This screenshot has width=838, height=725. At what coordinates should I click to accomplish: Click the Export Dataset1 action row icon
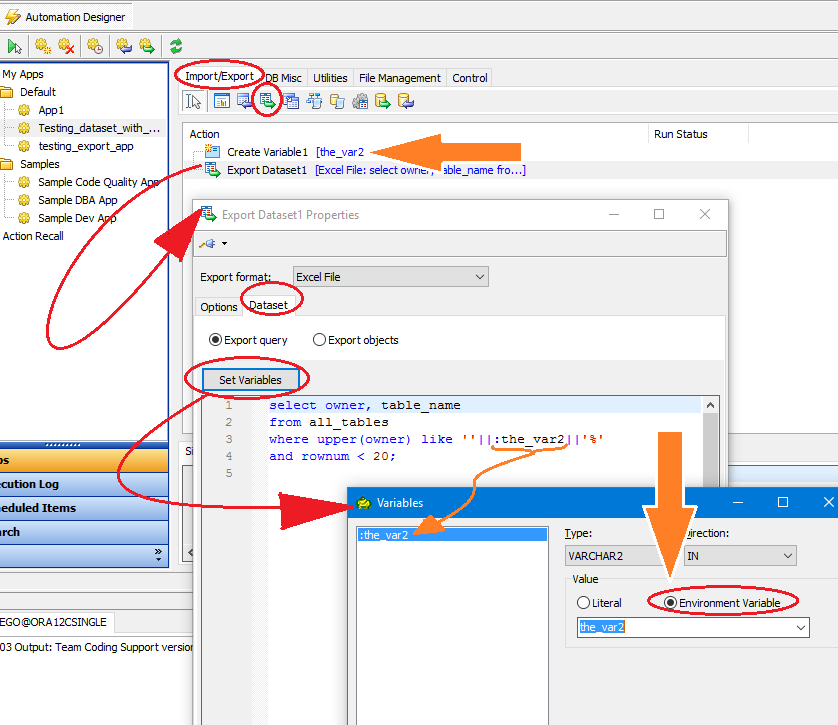212,170
